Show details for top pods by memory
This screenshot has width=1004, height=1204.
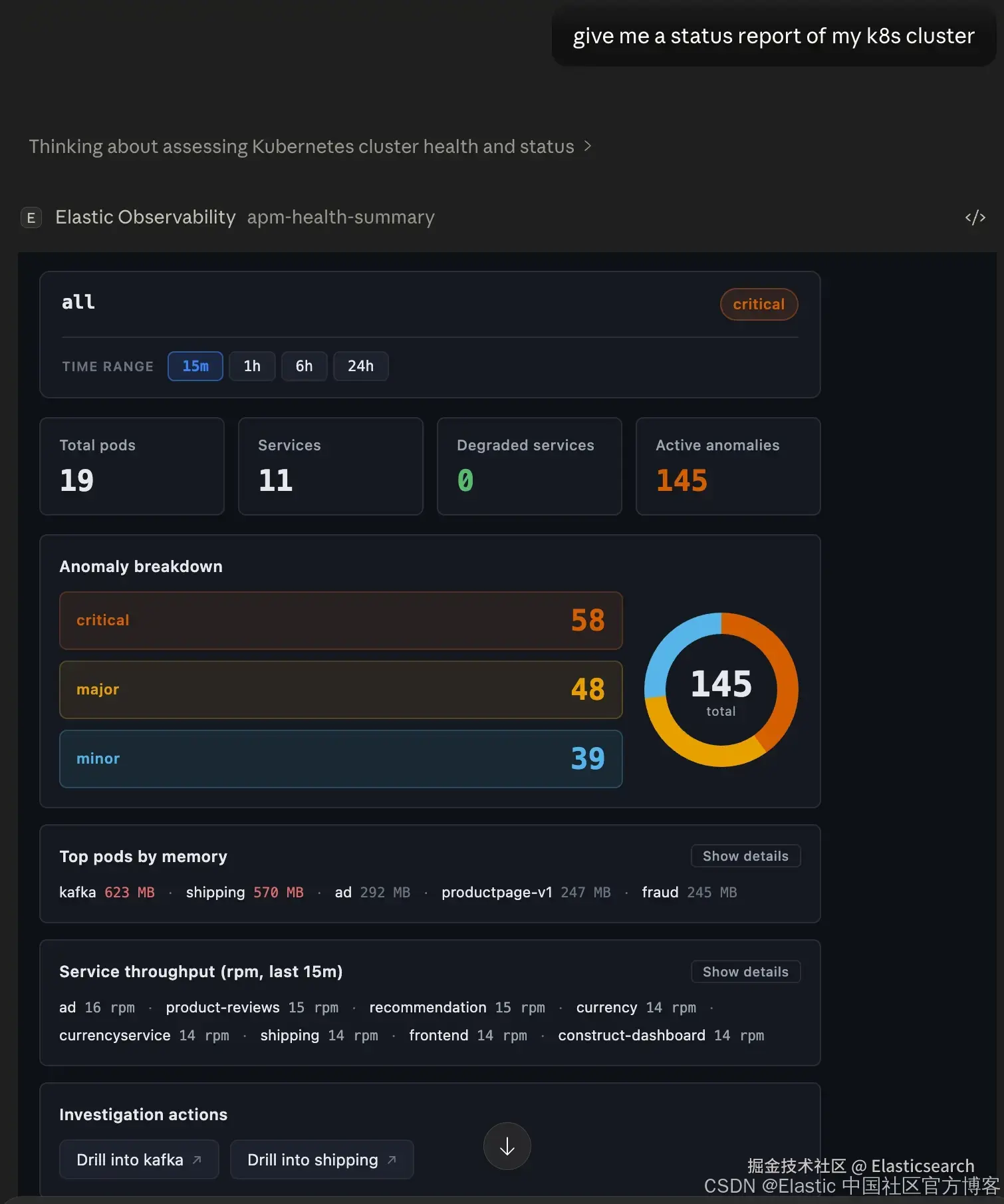[x=745, y=856]
